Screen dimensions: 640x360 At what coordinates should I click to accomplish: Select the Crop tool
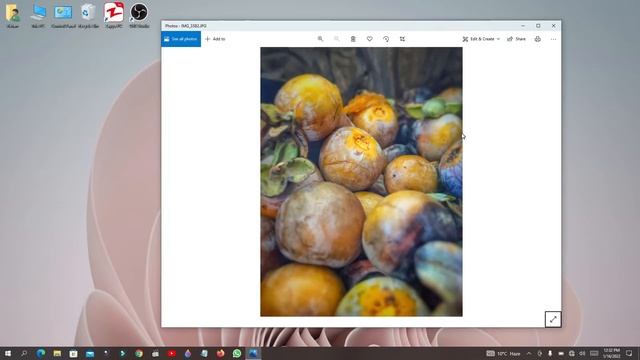[x=402, y=39]
